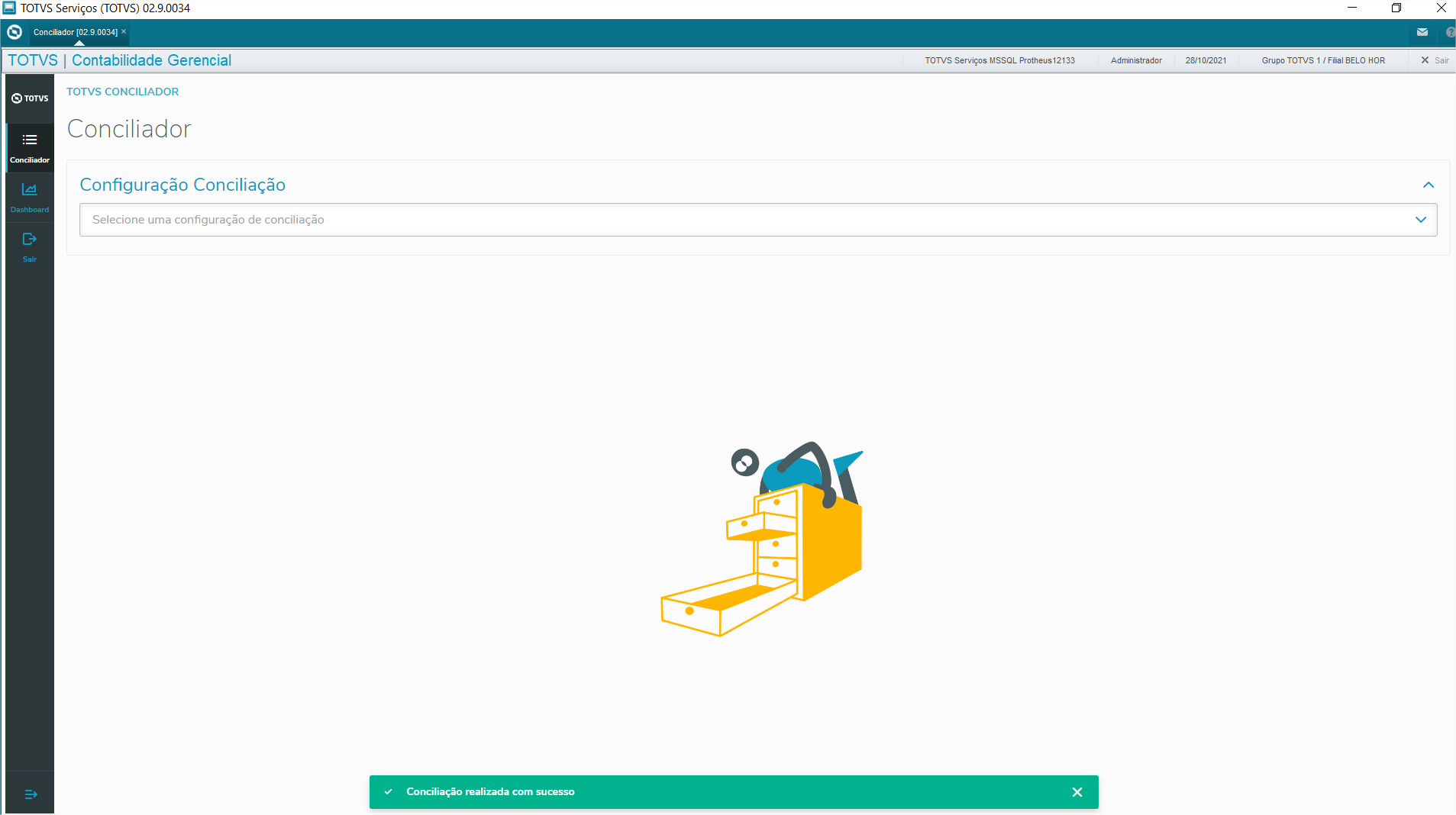Minimize the TOTVS Serviços window
This screenshot has width=1456, height=815.
[x=1352, y=8]
